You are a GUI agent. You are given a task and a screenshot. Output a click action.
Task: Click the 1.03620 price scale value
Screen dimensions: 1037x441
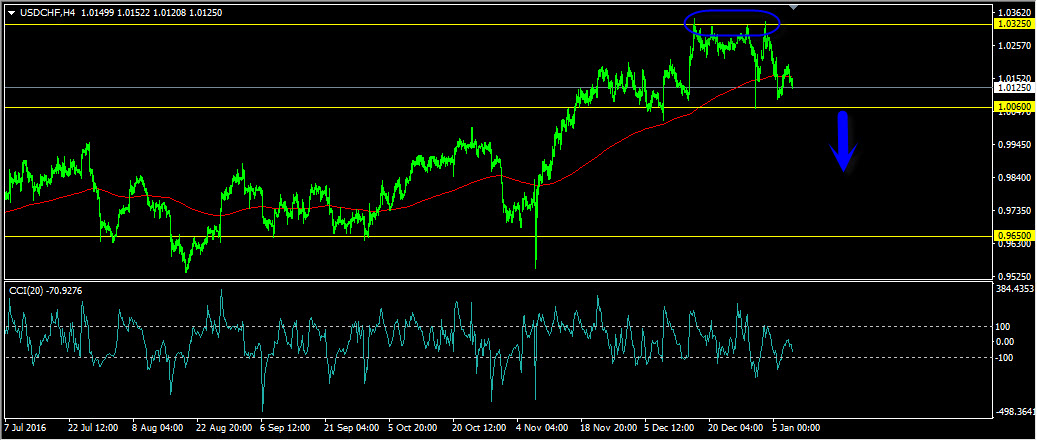(x=1014, y=13)
